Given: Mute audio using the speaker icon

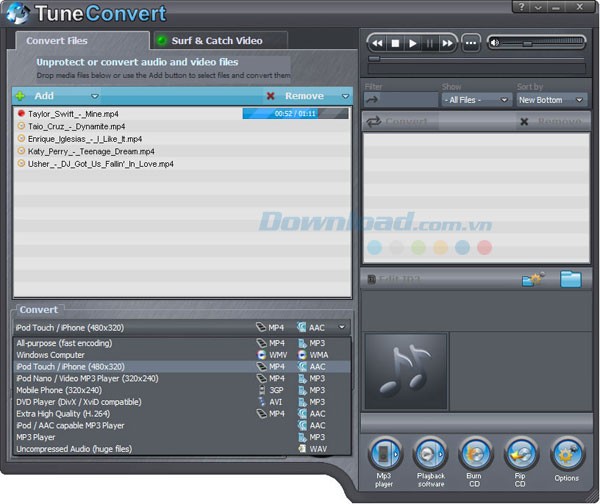Looking at the screenshot, I should (x=494, y=42).
